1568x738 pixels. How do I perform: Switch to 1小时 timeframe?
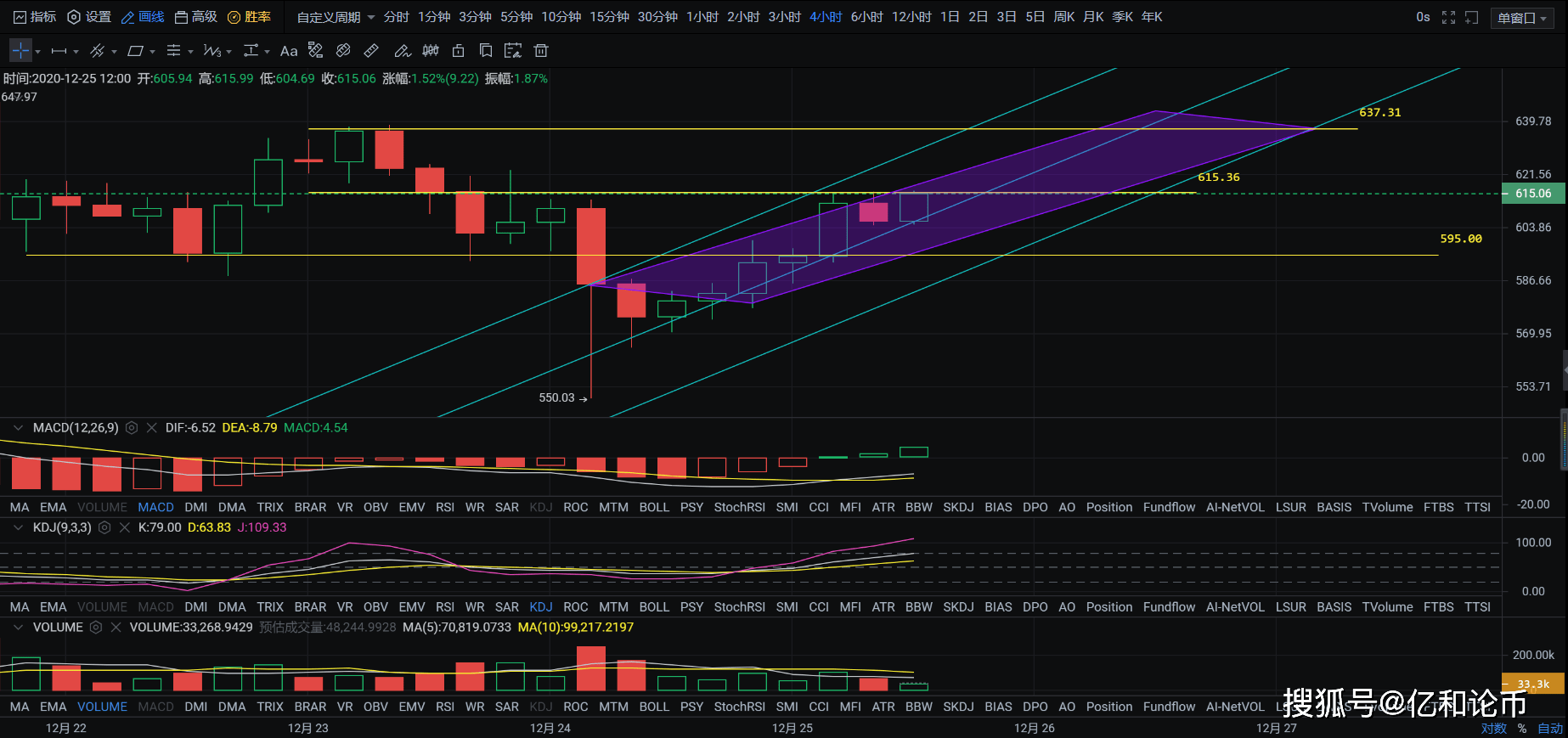tap(702, 17)
